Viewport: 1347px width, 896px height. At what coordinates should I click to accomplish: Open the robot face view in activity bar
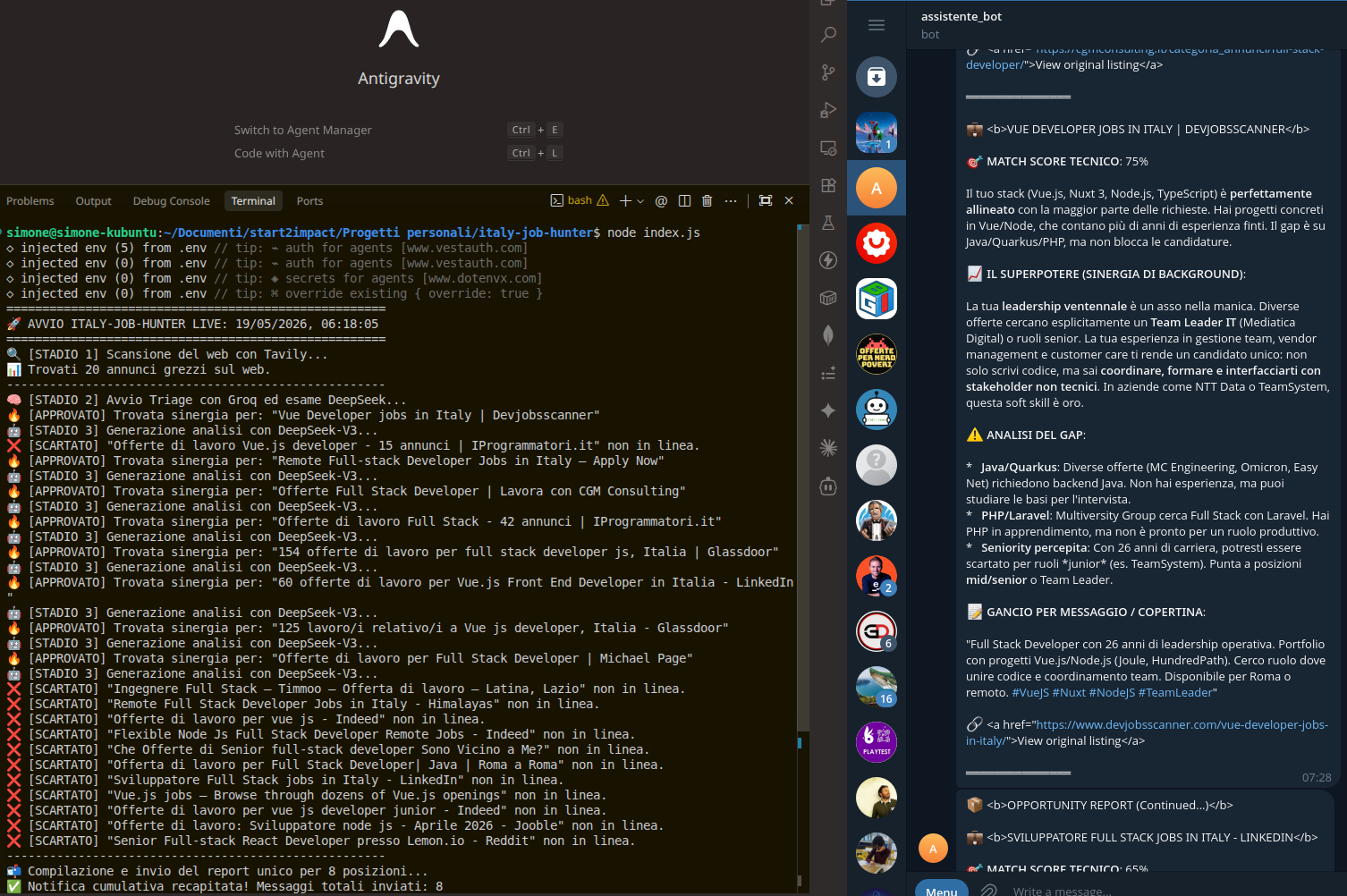828,486
